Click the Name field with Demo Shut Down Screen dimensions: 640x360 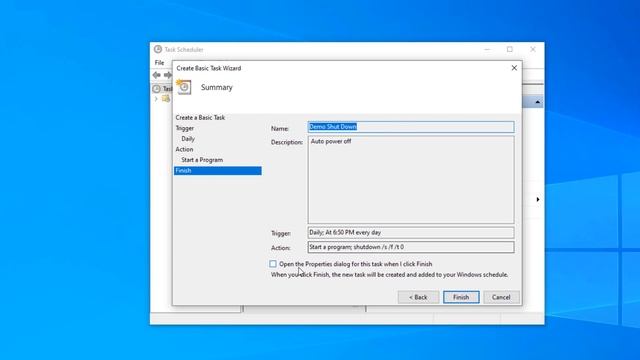(411, 127)
